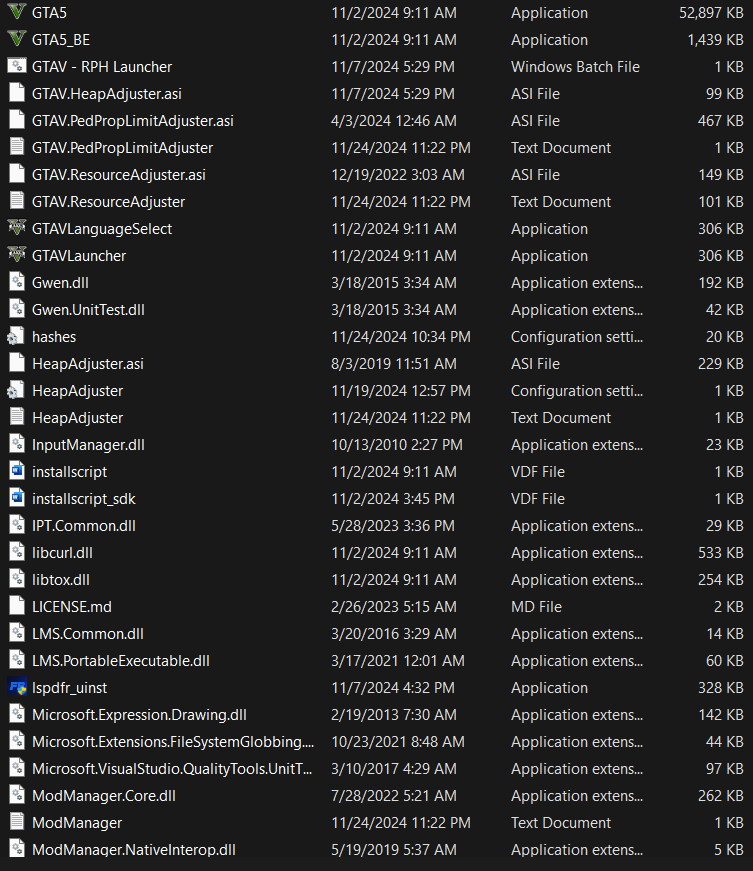Select the file name GTAVLauncher
The image size is (753, 871).
click(x=79, y=256)
